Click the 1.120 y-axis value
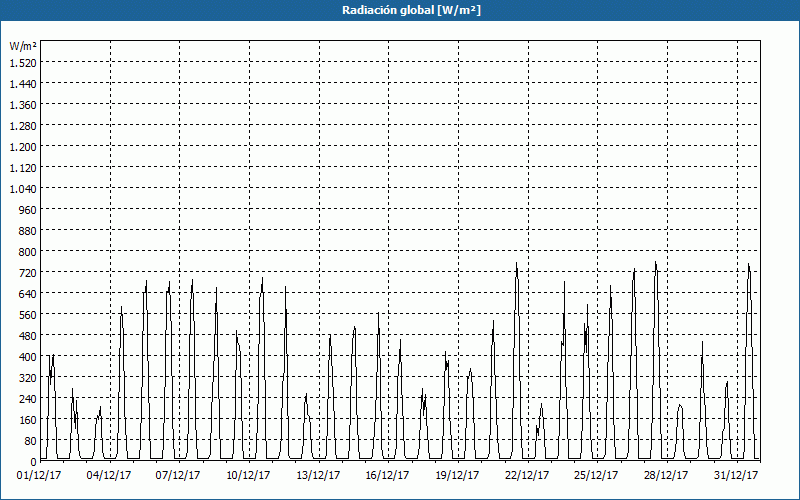Viewport: 800px width, 500px height. coord(23,167)
